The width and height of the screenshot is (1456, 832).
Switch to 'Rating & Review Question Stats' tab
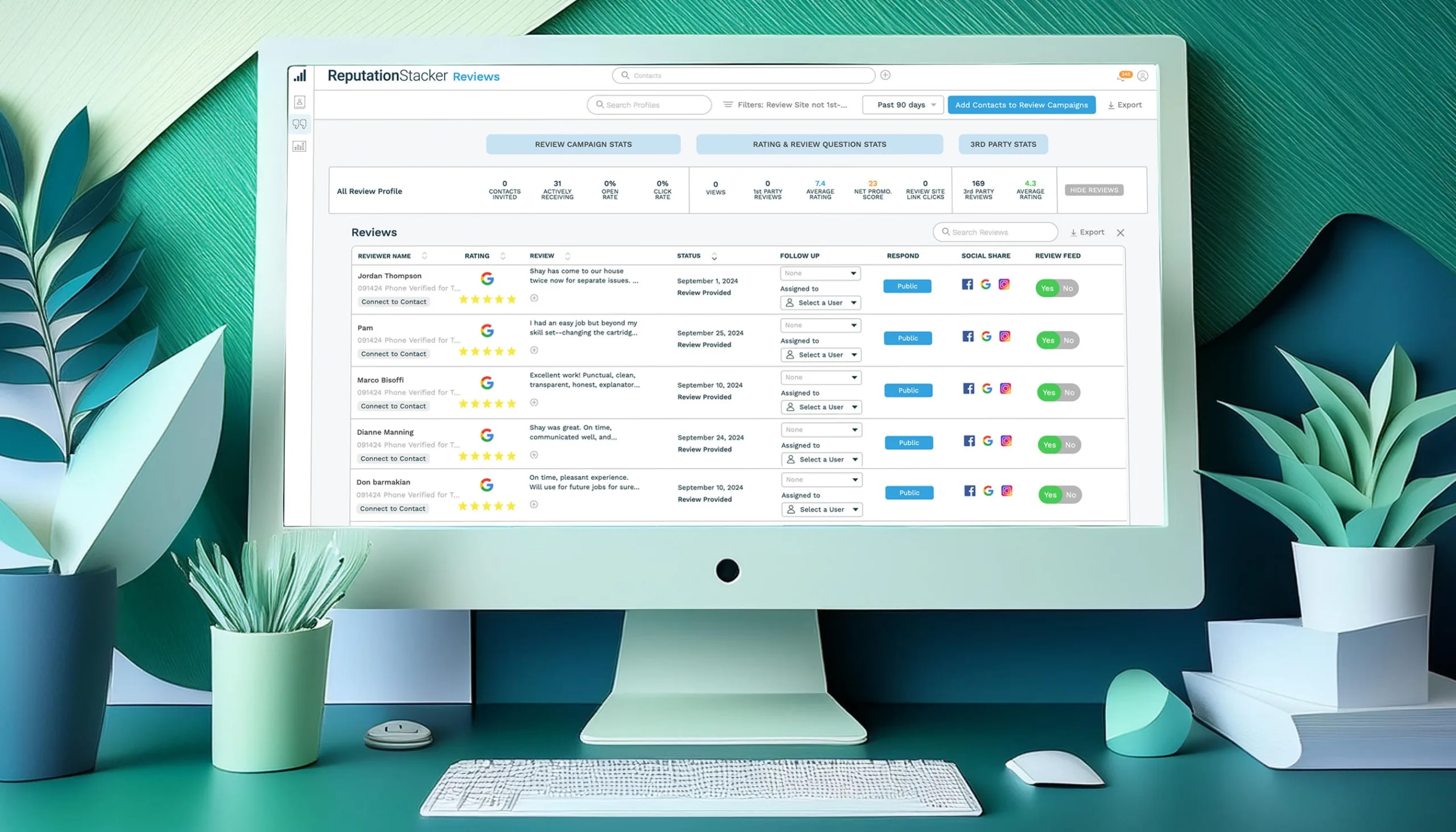(x=818, y=144)
